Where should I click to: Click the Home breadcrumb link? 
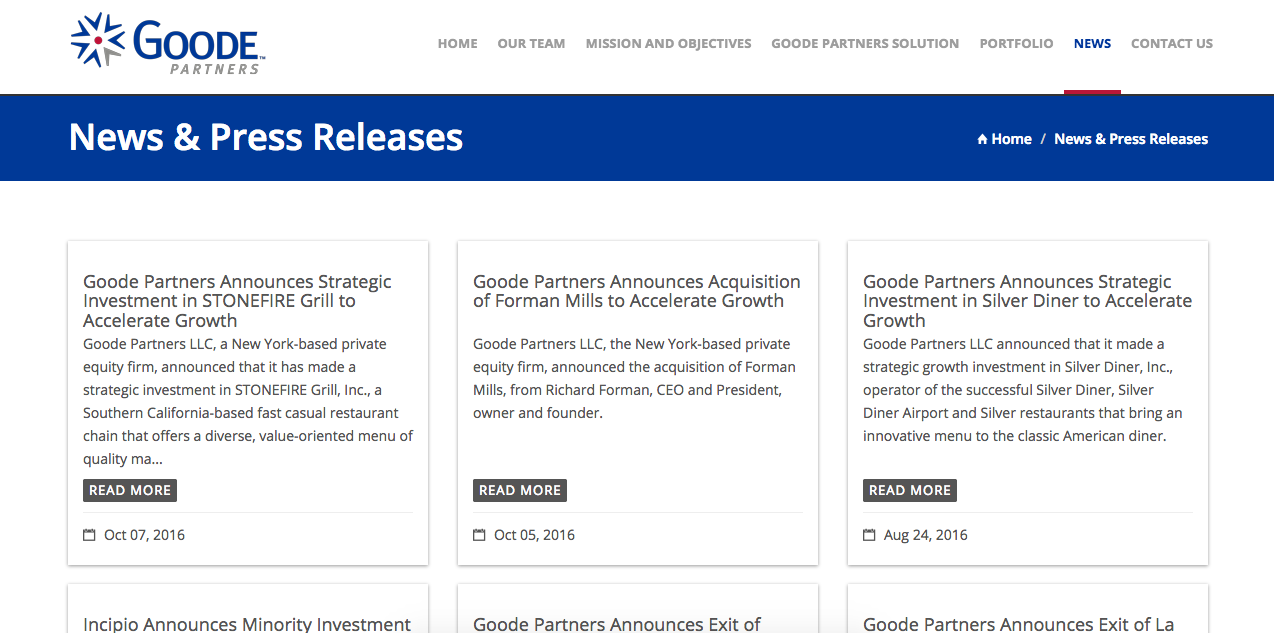point(1012,139)
